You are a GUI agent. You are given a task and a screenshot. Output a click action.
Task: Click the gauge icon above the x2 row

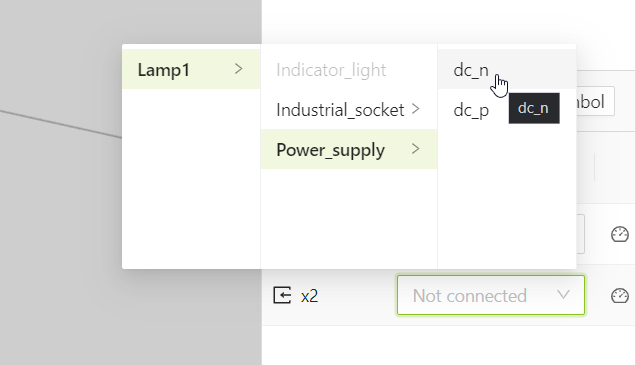point(619,234)
